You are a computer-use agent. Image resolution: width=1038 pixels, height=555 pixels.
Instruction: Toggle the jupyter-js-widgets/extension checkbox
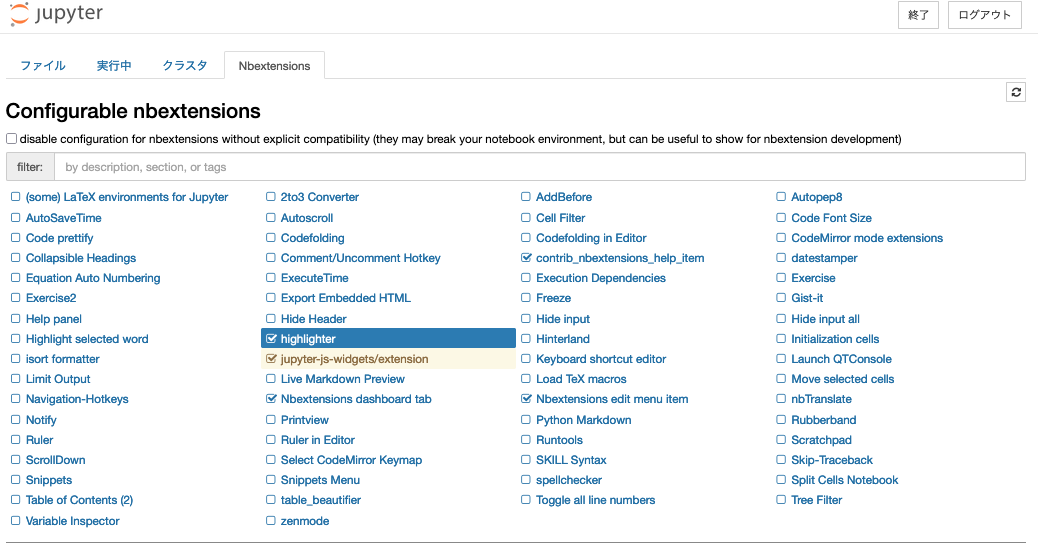tap(271, 359)
